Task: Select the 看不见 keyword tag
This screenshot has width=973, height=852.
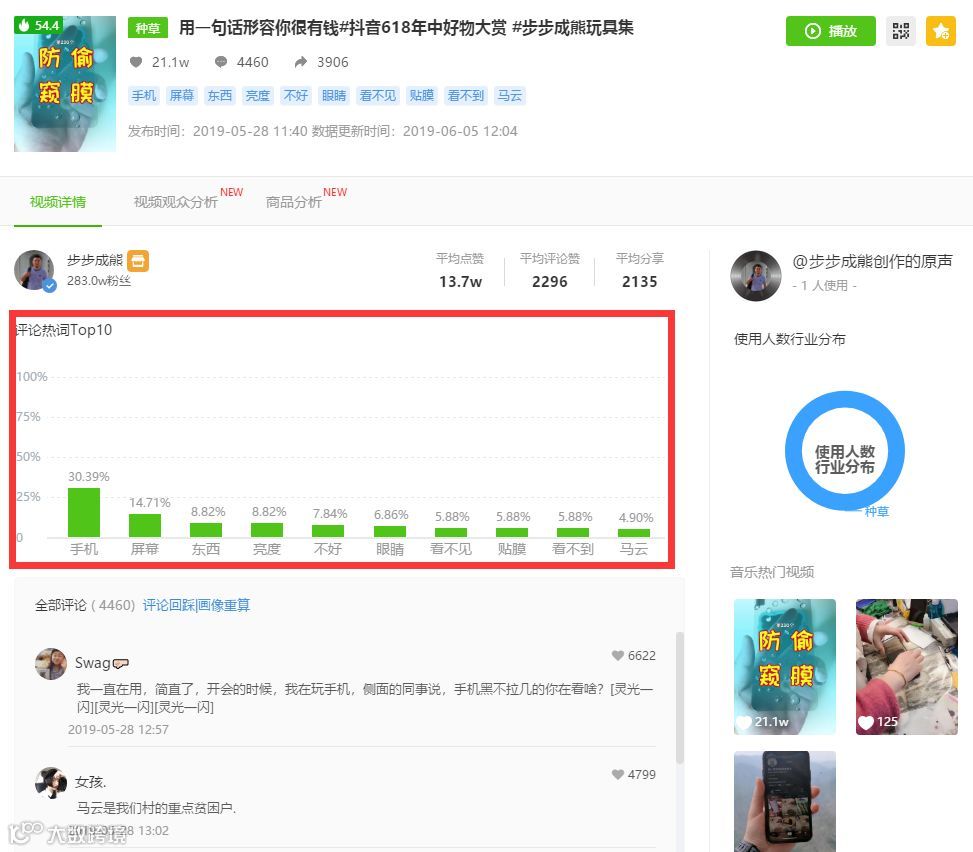Action: [377, 96]
